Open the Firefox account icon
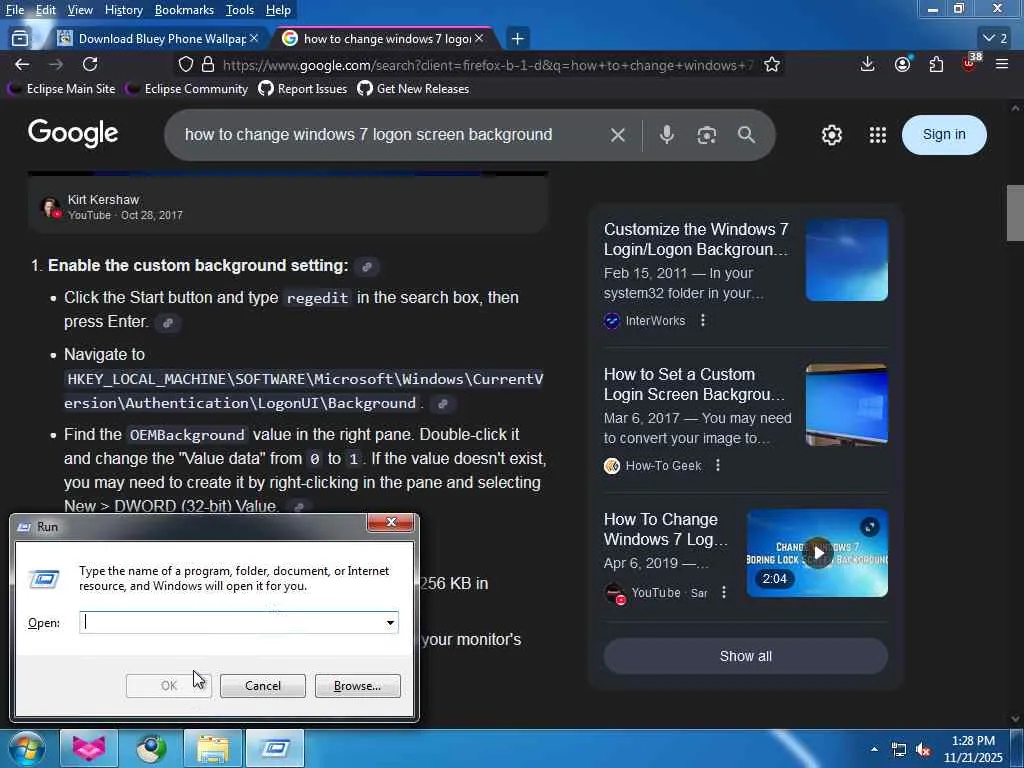 tap(903, 64)
